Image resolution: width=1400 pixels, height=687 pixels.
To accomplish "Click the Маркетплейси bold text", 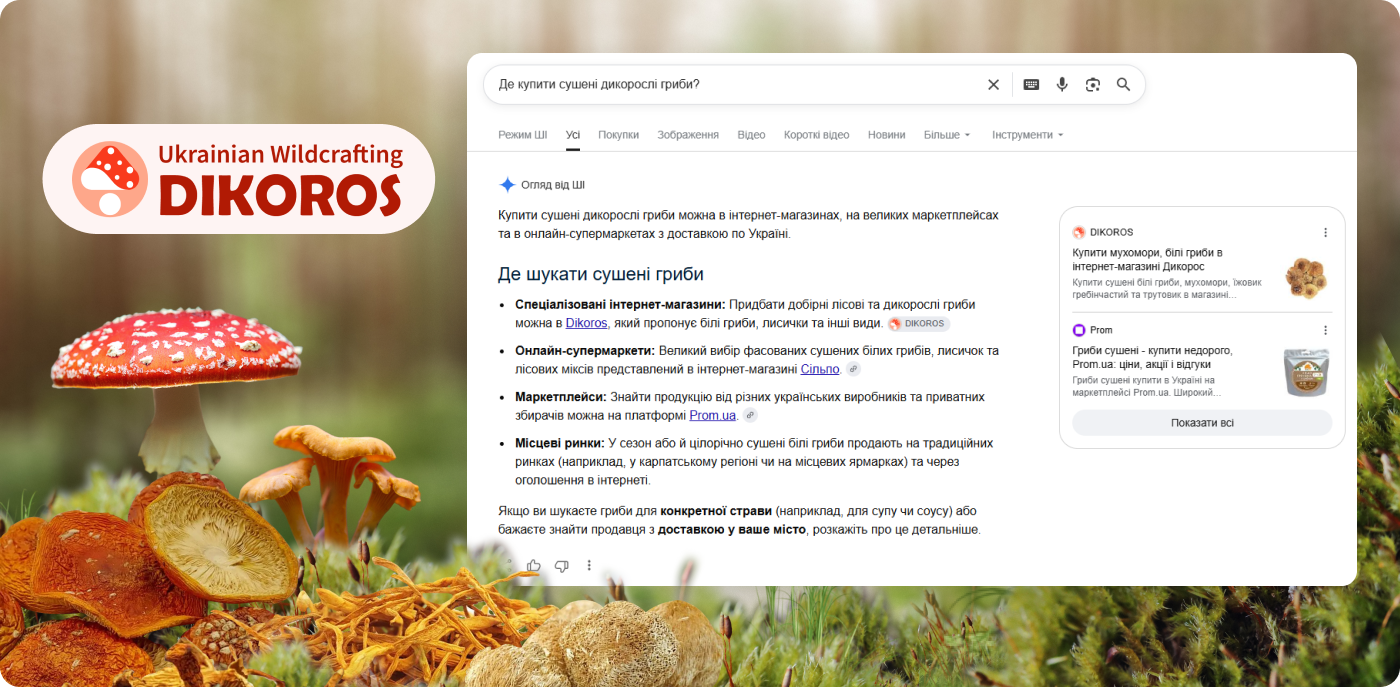I will click(x=561, y=397).
